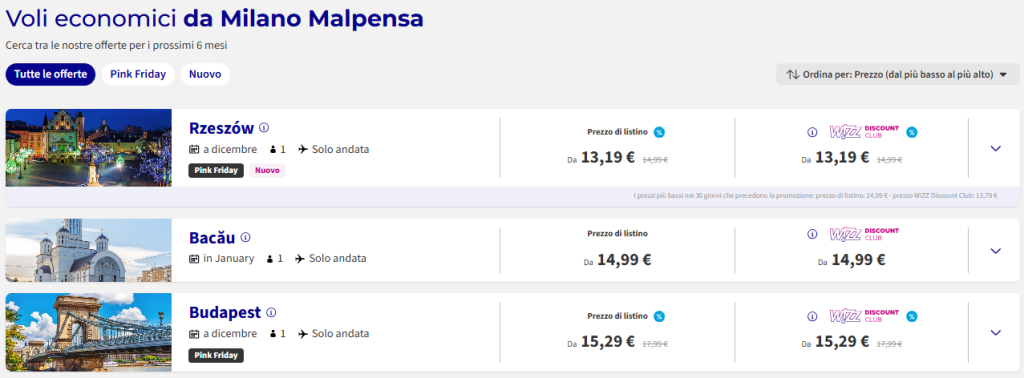Click the Bacău cathedral thumbnail image
The width and height of the screenshot is (1024, 378).
point(89,250)
